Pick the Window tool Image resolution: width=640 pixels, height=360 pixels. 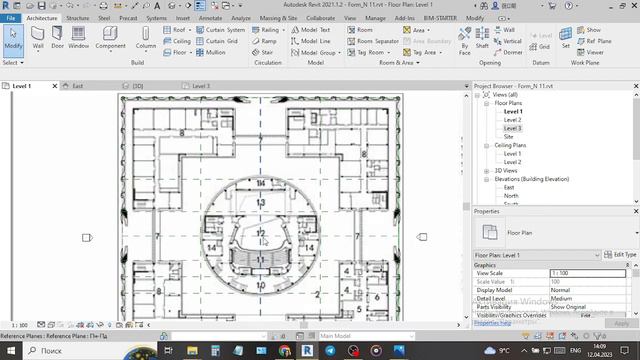point(78,38)
